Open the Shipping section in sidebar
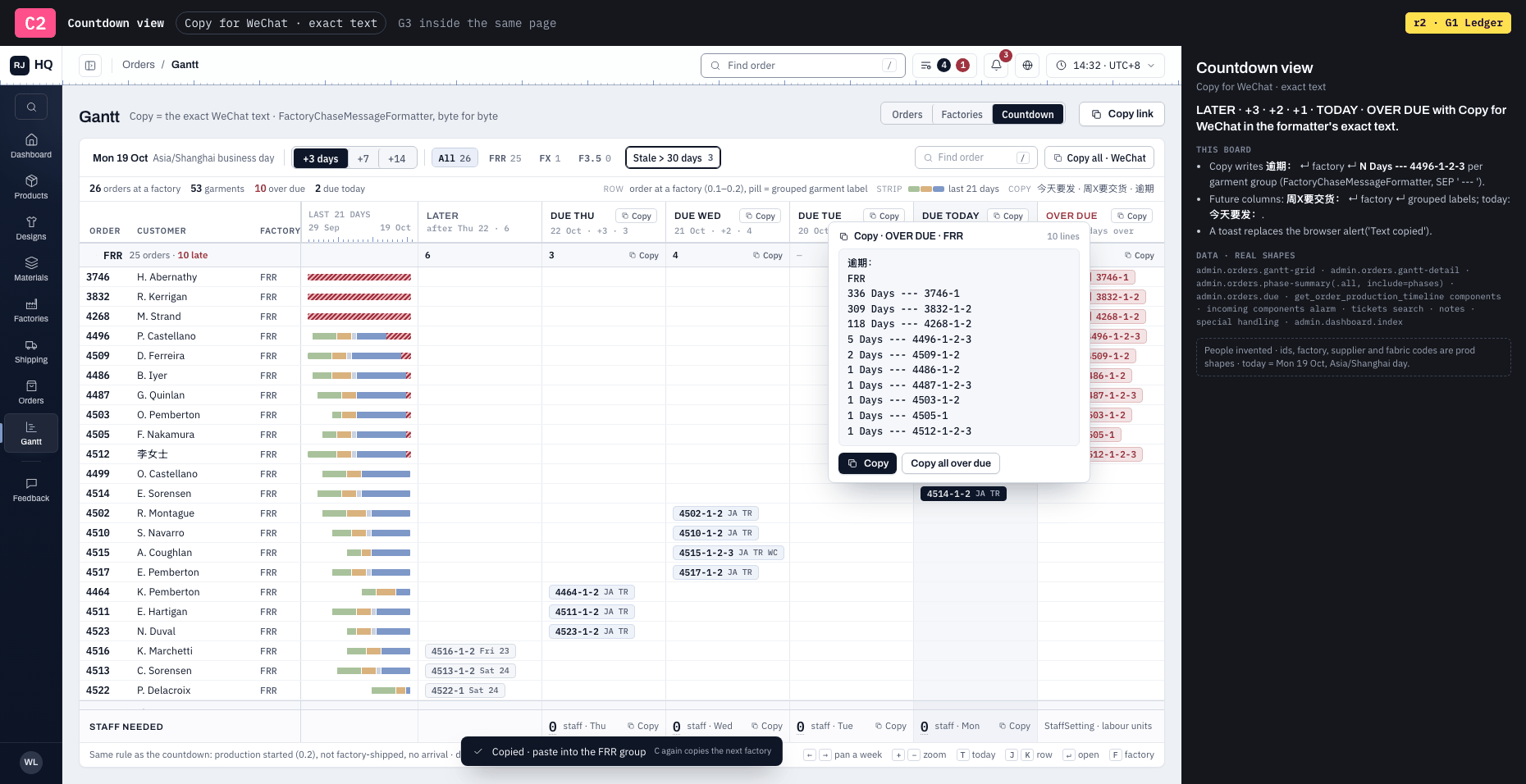Viewport: 1526px width, 784px height. click(31, 351)
